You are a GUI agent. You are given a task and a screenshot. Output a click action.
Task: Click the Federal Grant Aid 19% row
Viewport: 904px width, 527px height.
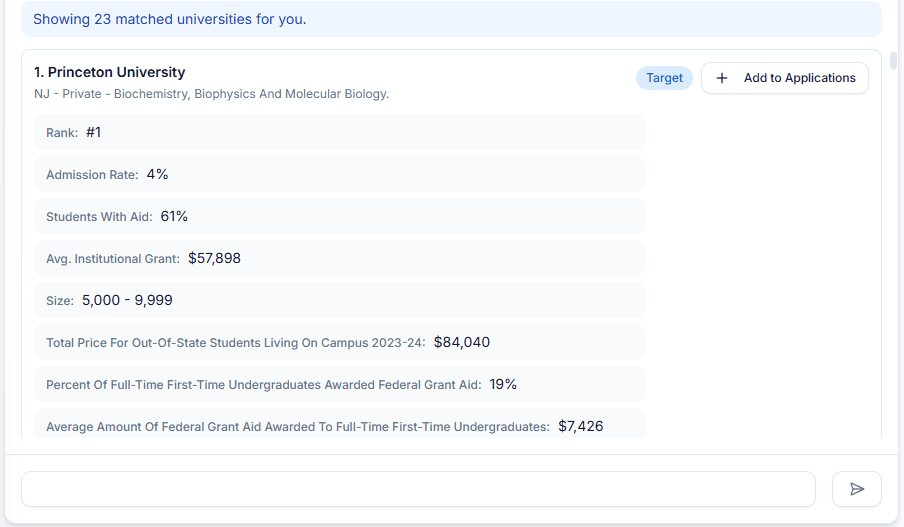pos(339,385)
